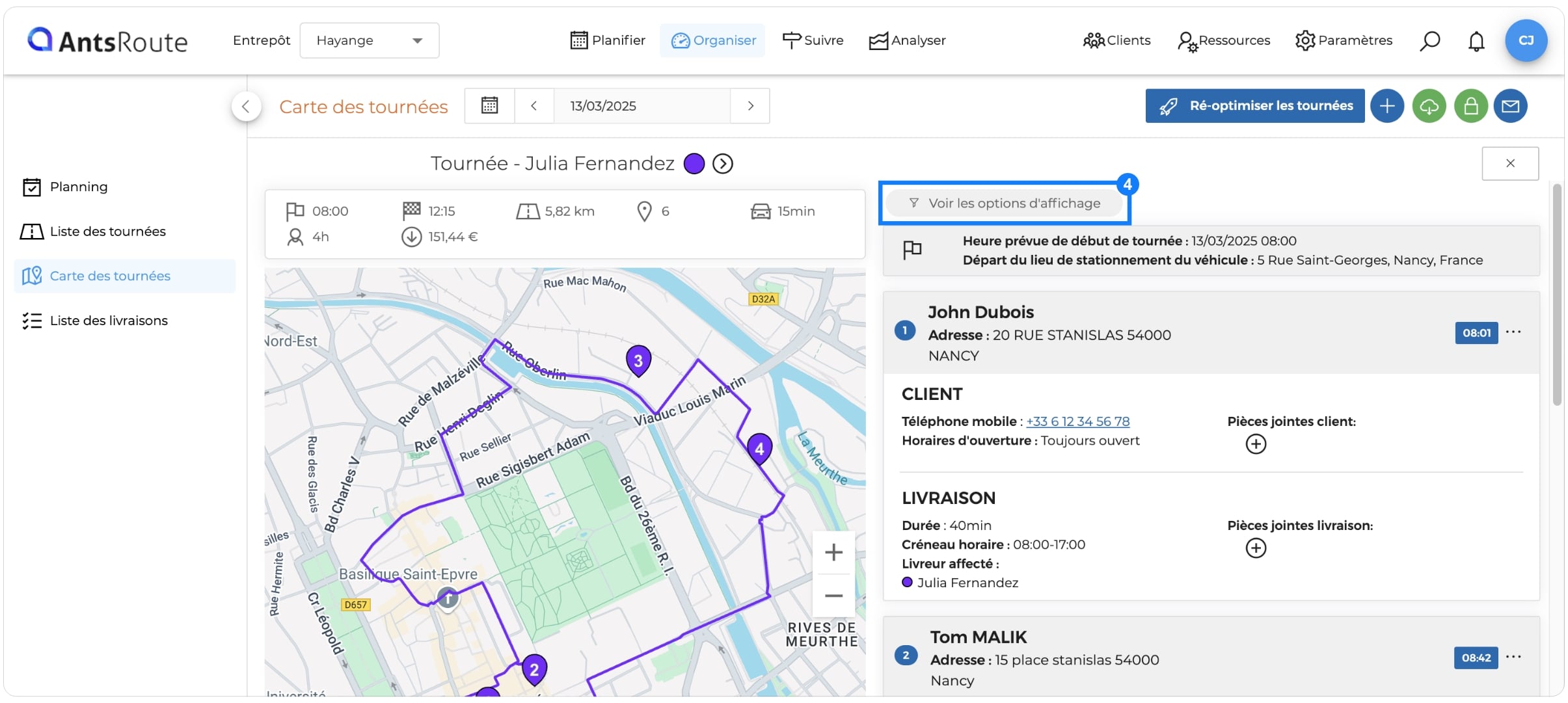Click the AntsRoute logo
The image size is (1568, 703).
click(x=107, y=40)
